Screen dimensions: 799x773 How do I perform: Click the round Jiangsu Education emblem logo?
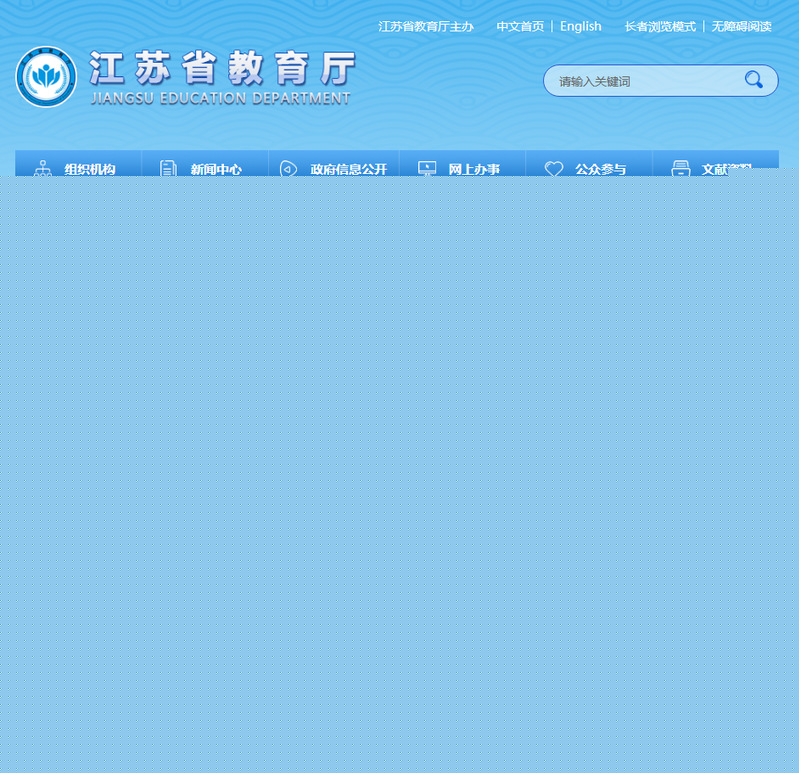pyautogui.click(x=46, y=77)
